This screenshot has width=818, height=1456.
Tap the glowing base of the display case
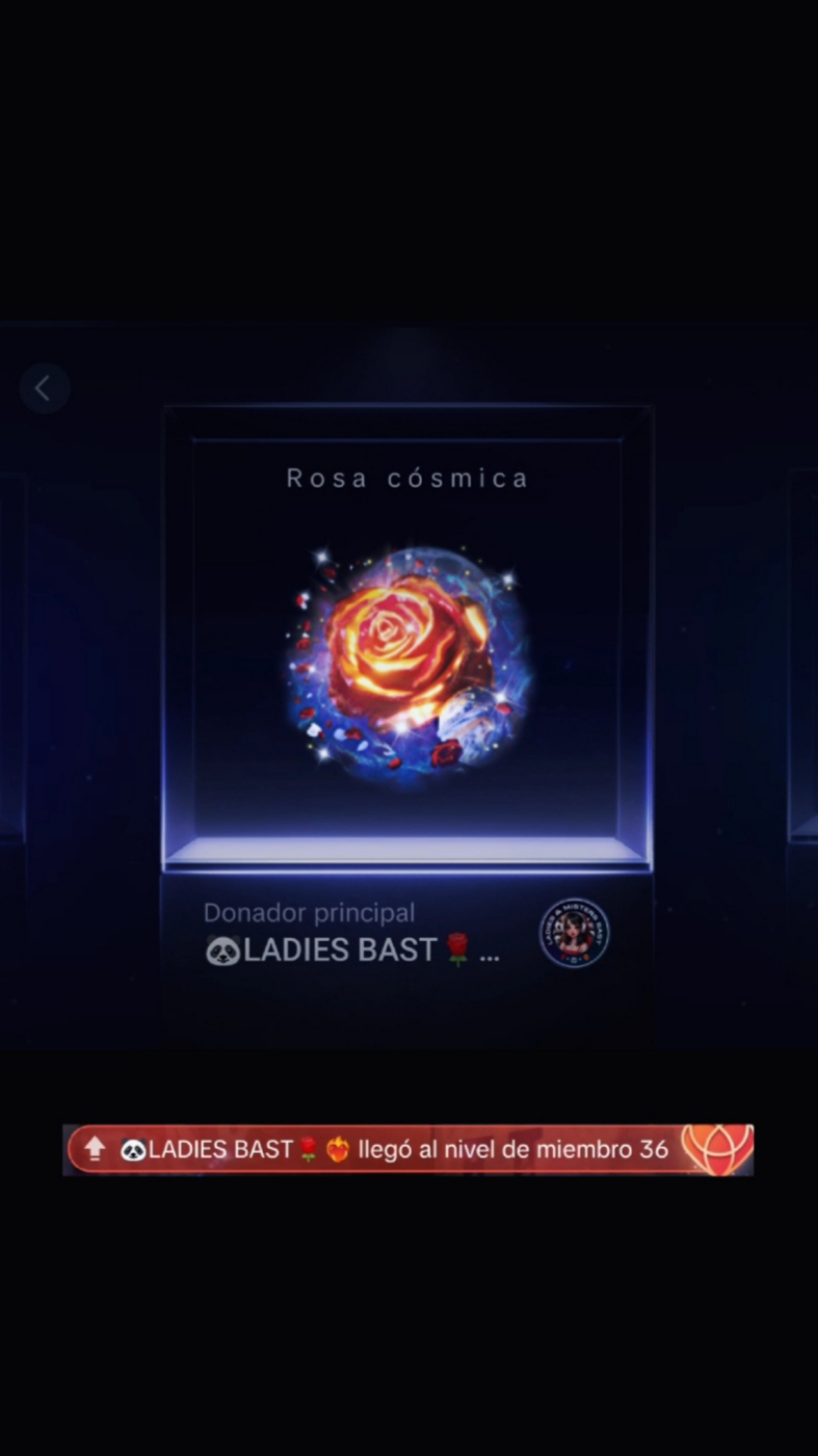pos(406,851)
